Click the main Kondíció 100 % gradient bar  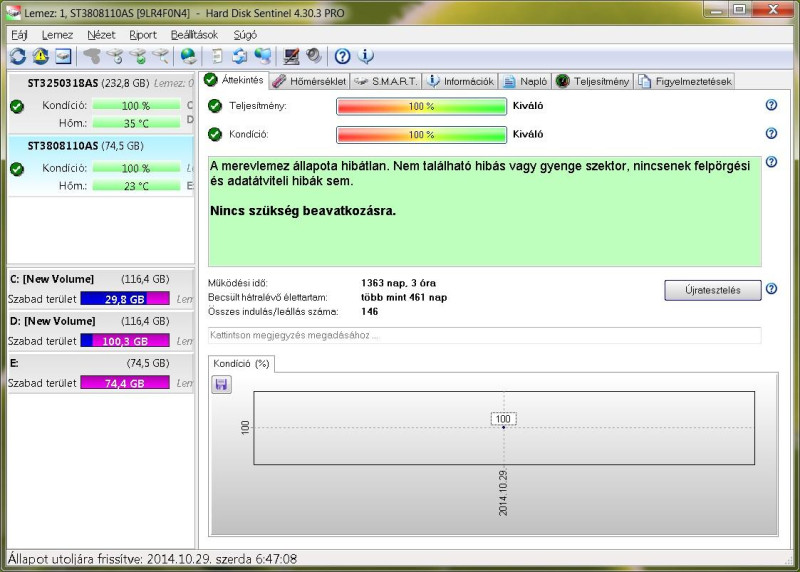click(421, 135)
